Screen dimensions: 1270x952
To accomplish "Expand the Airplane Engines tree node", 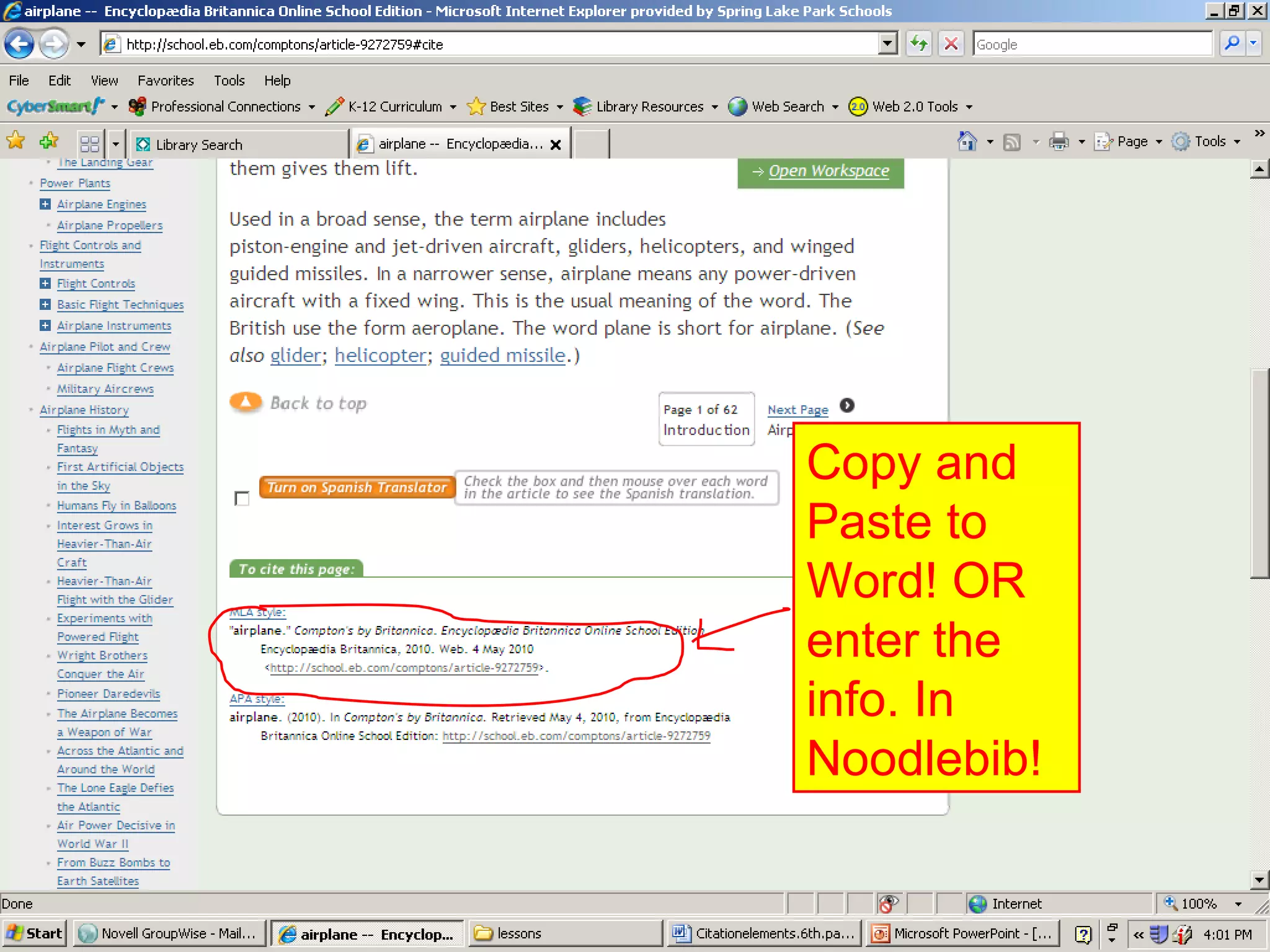I will pos(45,204).
